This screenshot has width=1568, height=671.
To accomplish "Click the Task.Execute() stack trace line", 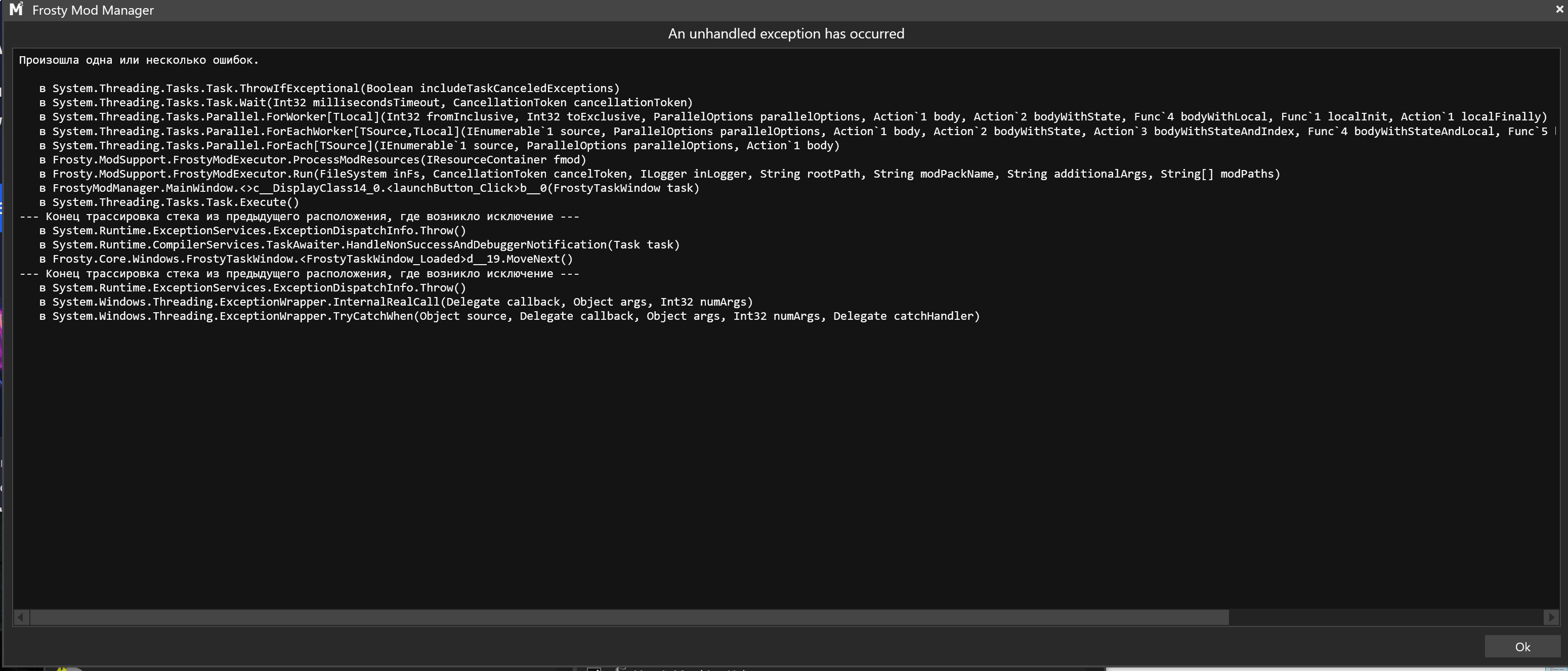I will (x=169, y=202).
